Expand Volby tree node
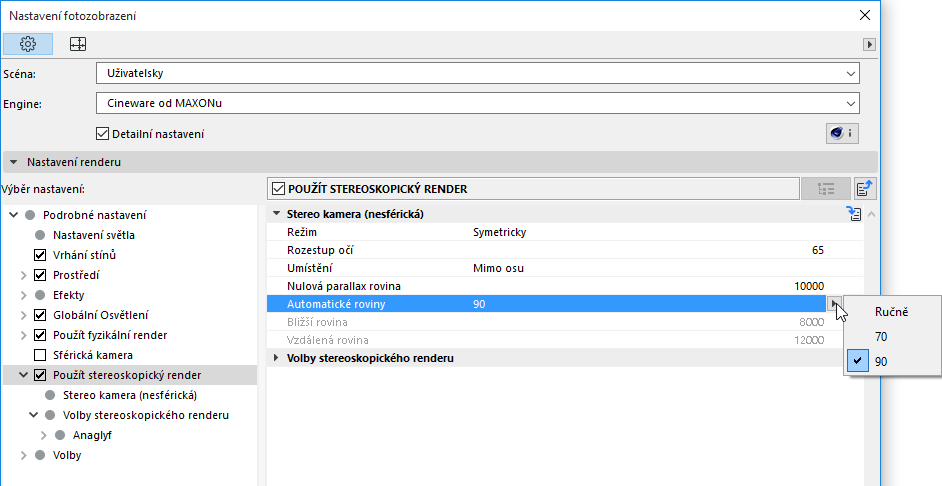 click(x=24, y=455)
